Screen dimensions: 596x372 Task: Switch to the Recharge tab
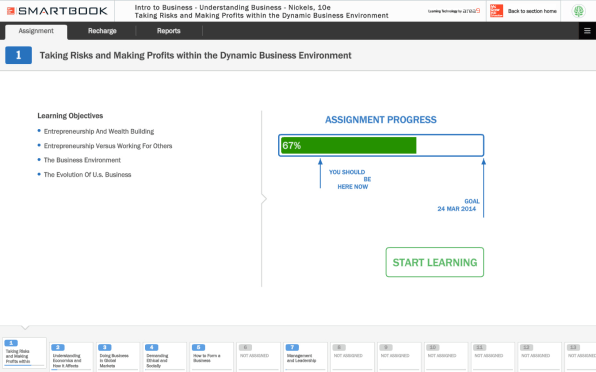point(102,31)
